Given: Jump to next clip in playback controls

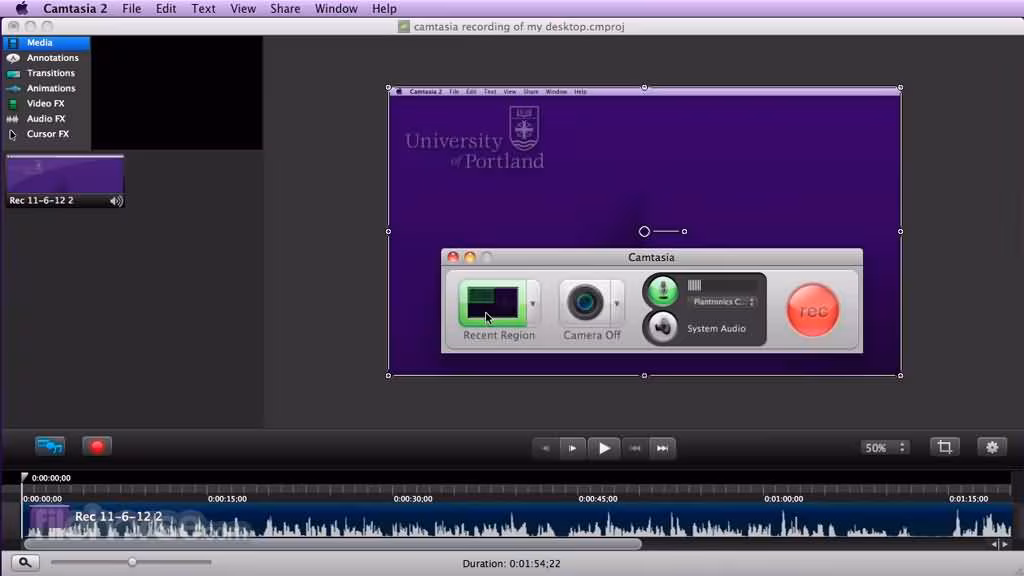Looking at the screenshot, I should click(662, 449).
